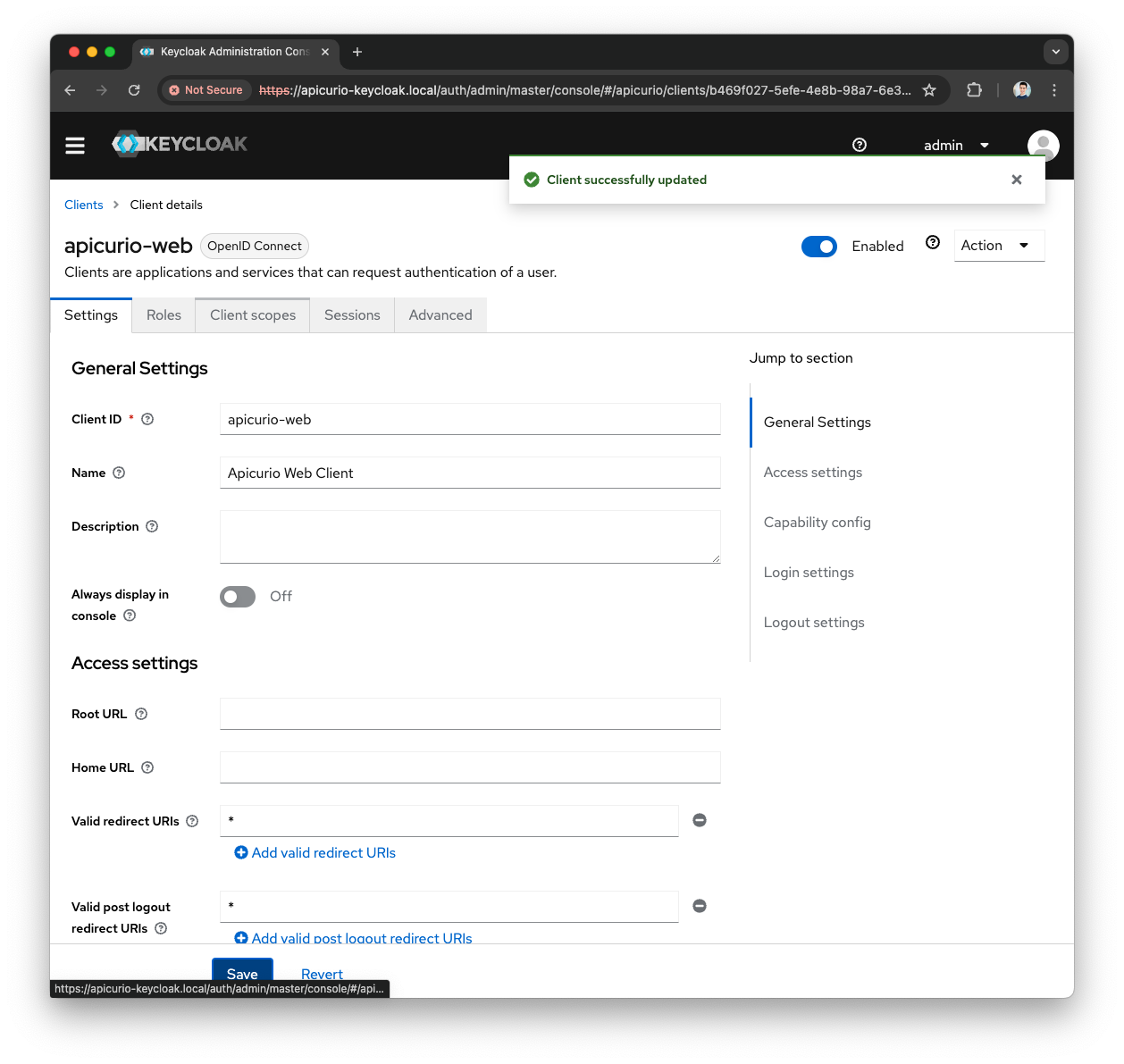Image resolution: width=1124 pixels, height=1064 pixels.
Task: Click inside the Description text area
Action: point(470,536)
